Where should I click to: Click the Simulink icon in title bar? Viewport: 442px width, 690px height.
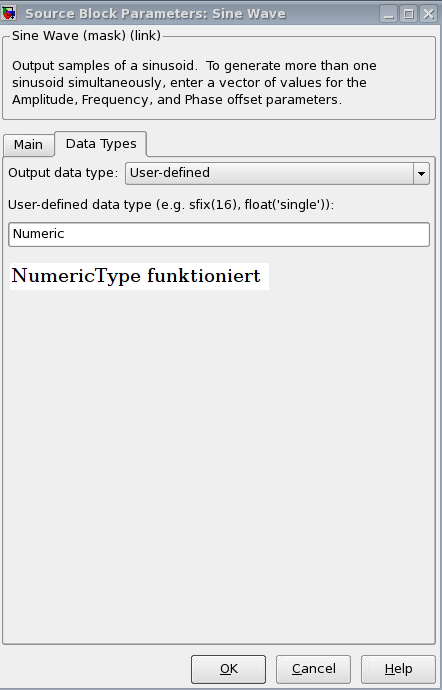pos(8,13)
